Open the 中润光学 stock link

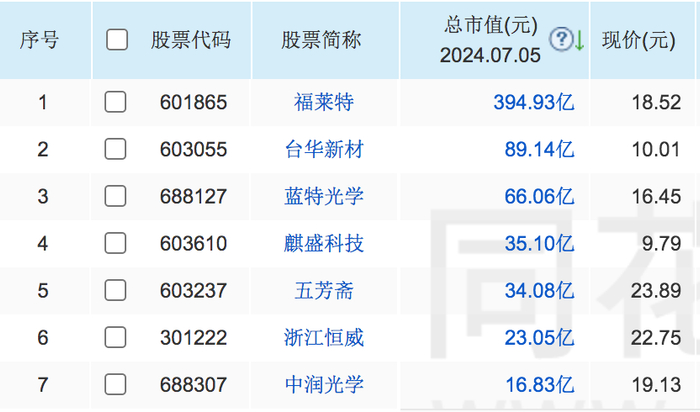(324, 385)
